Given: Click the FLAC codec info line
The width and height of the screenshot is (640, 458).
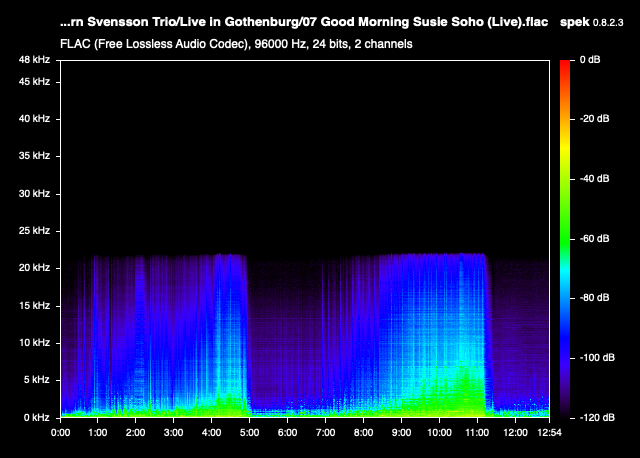Looking at the screenshot, I should click(x=236, y=44).
